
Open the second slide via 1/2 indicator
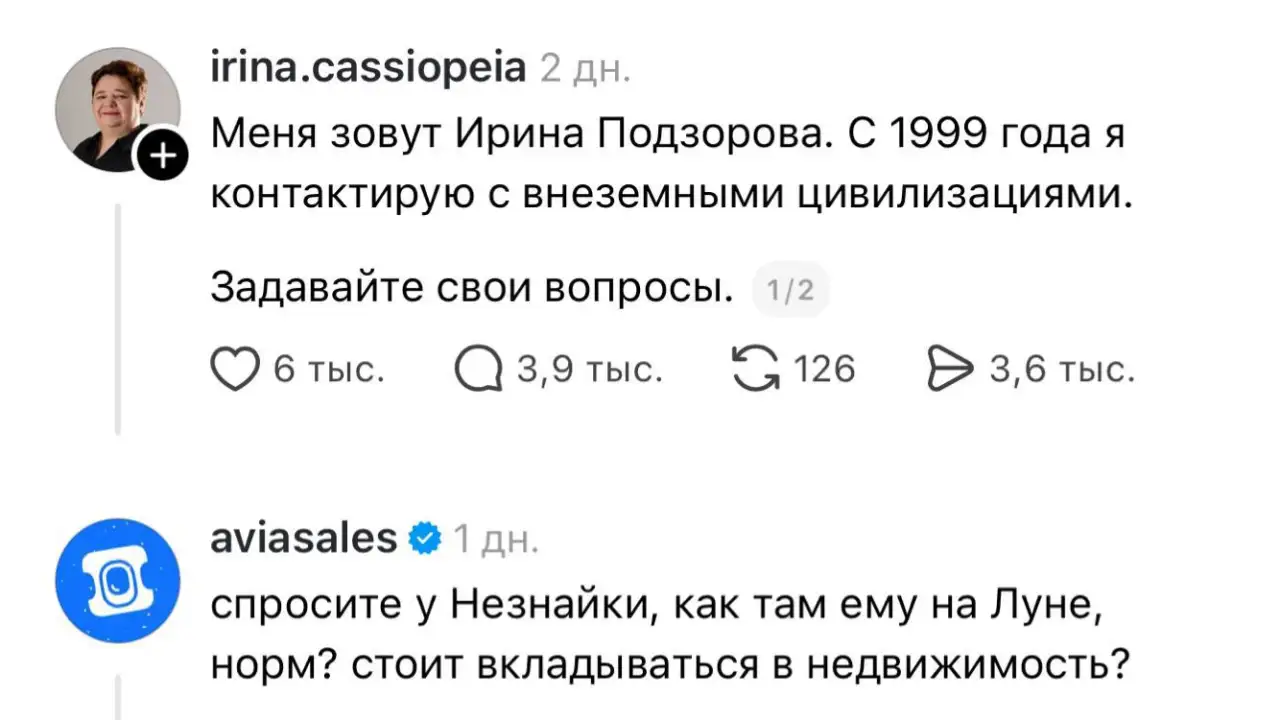pos(790,289)
